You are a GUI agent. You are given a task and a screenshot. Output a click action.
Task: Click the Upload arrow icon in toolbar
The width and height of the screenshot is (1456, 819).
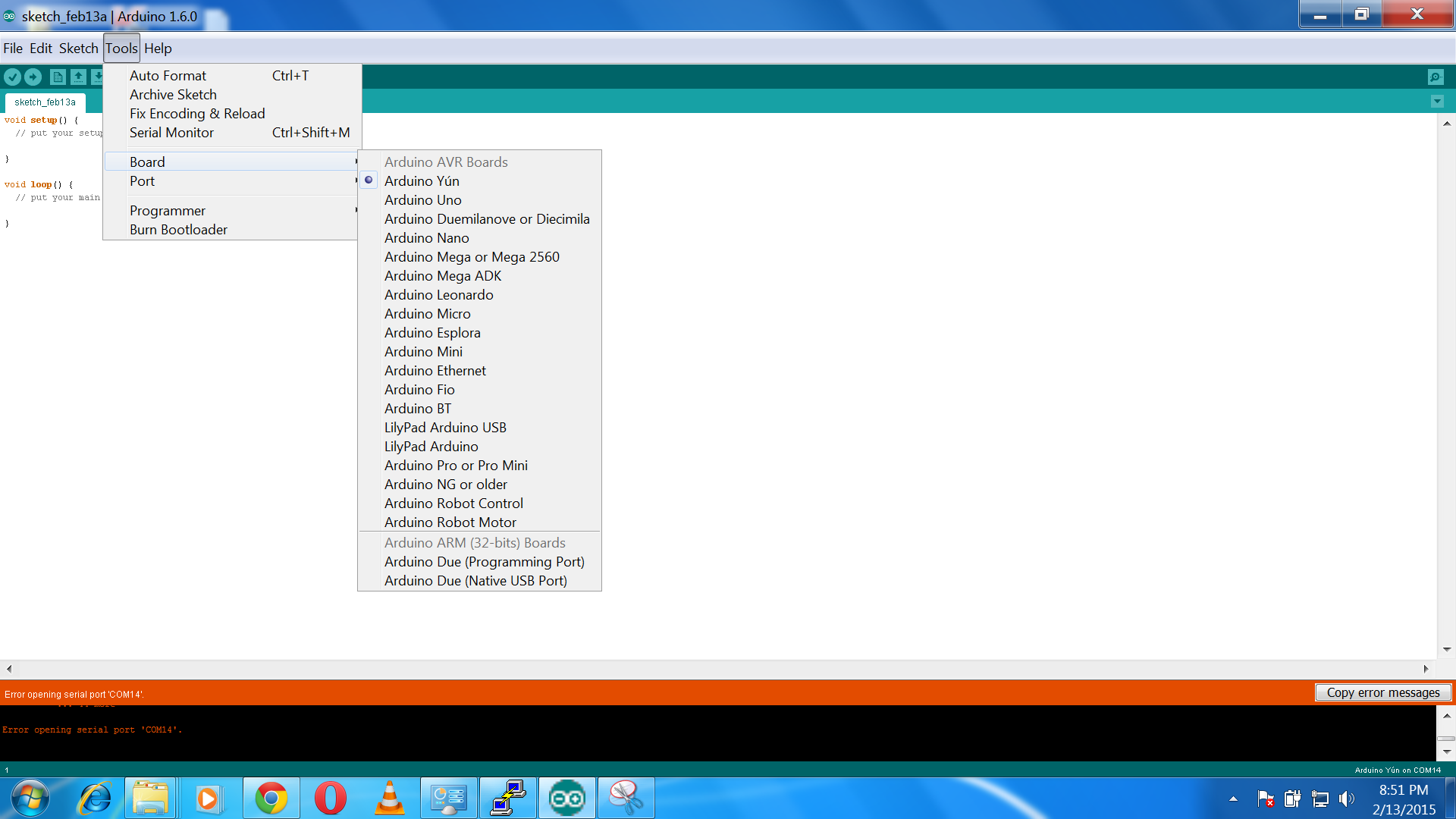(x=33, y=77)
